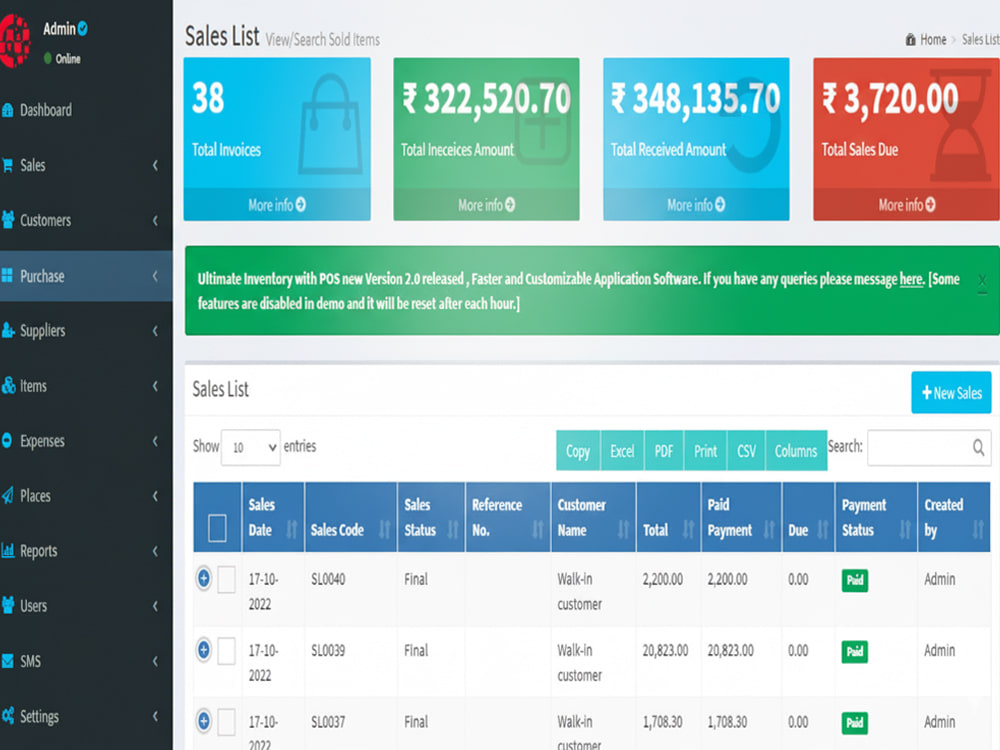Dismiss the green announcement banner
1000x750 pixels.
(x=982, y=280)
